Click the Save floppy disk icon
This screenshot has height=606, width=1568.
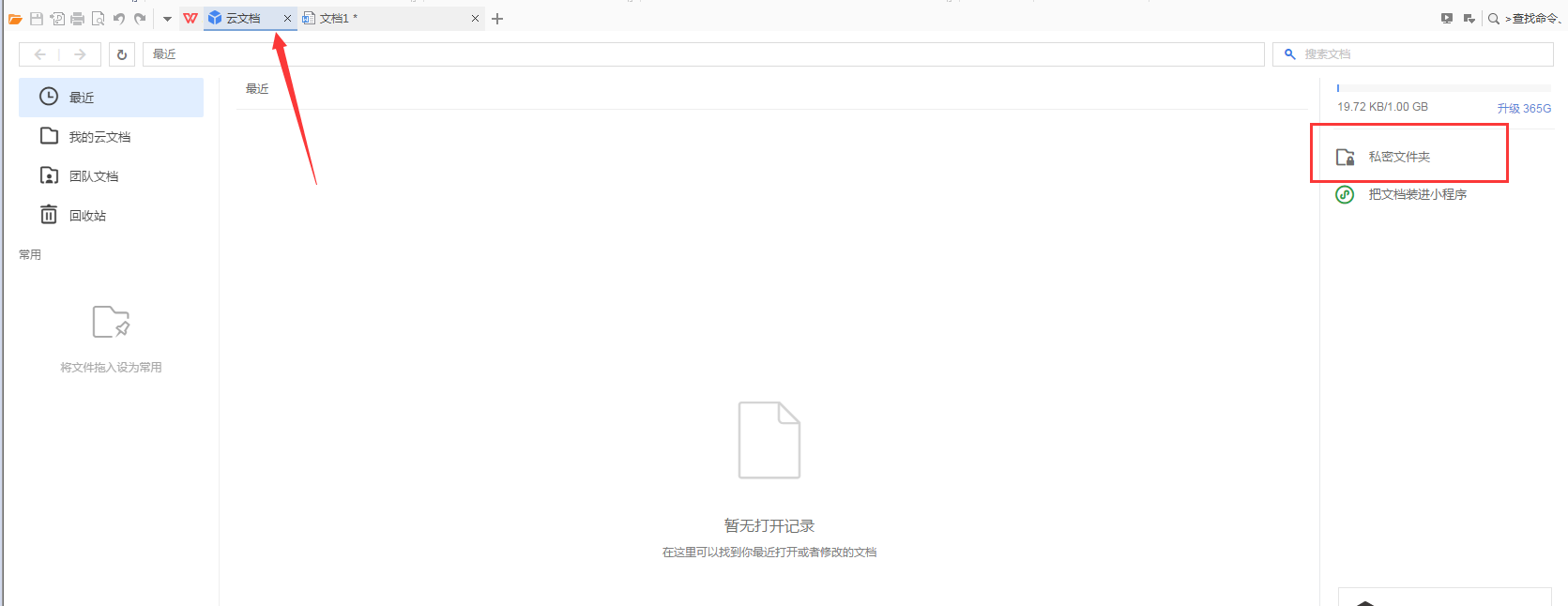point(37,19)
